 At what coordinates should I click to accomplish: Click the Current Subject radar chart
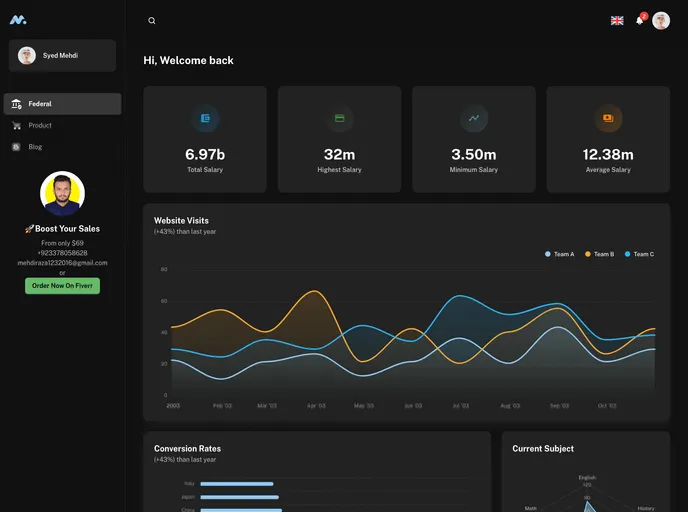587,497
